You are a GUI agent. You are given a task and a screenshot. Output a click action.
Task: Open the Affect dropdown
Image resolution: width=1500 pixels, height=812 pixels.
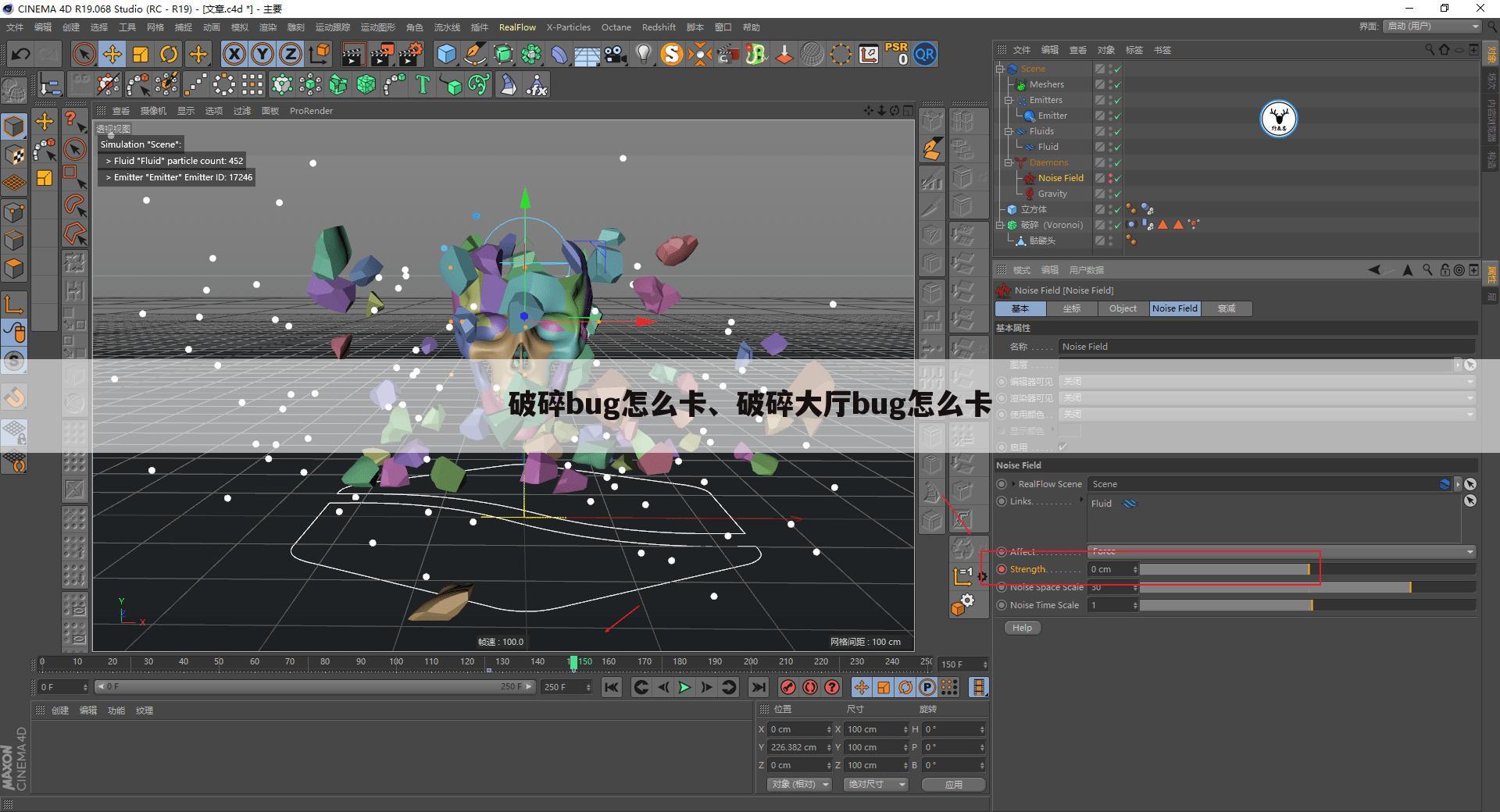click(1281, 551)
